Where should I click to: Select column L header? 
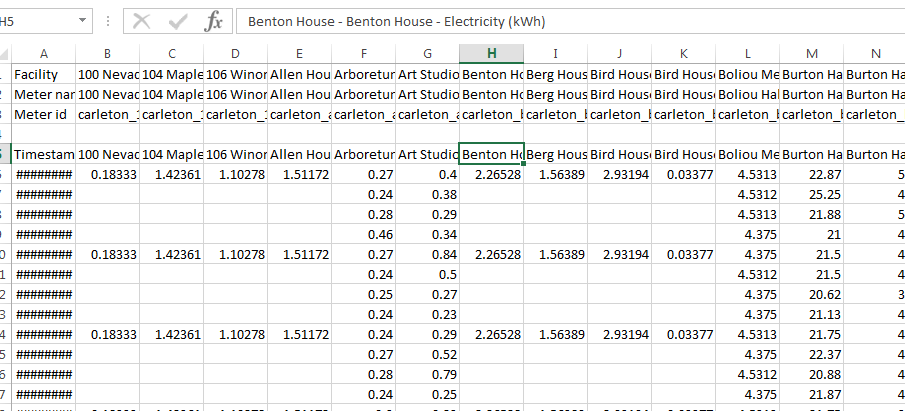tap(747, 53)
